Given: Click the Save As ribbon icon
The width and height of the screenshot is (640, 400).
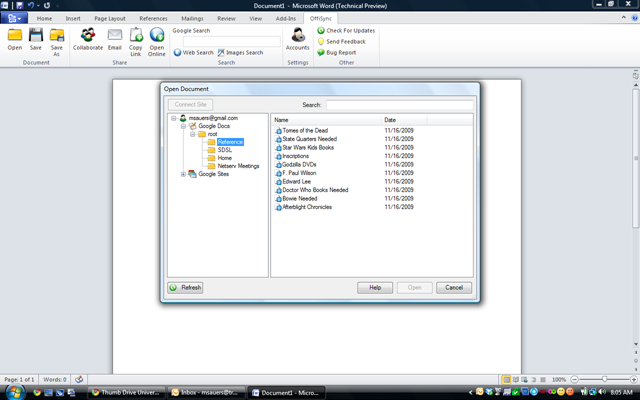Looking at the screenshot, I should [x=57, y=42].
